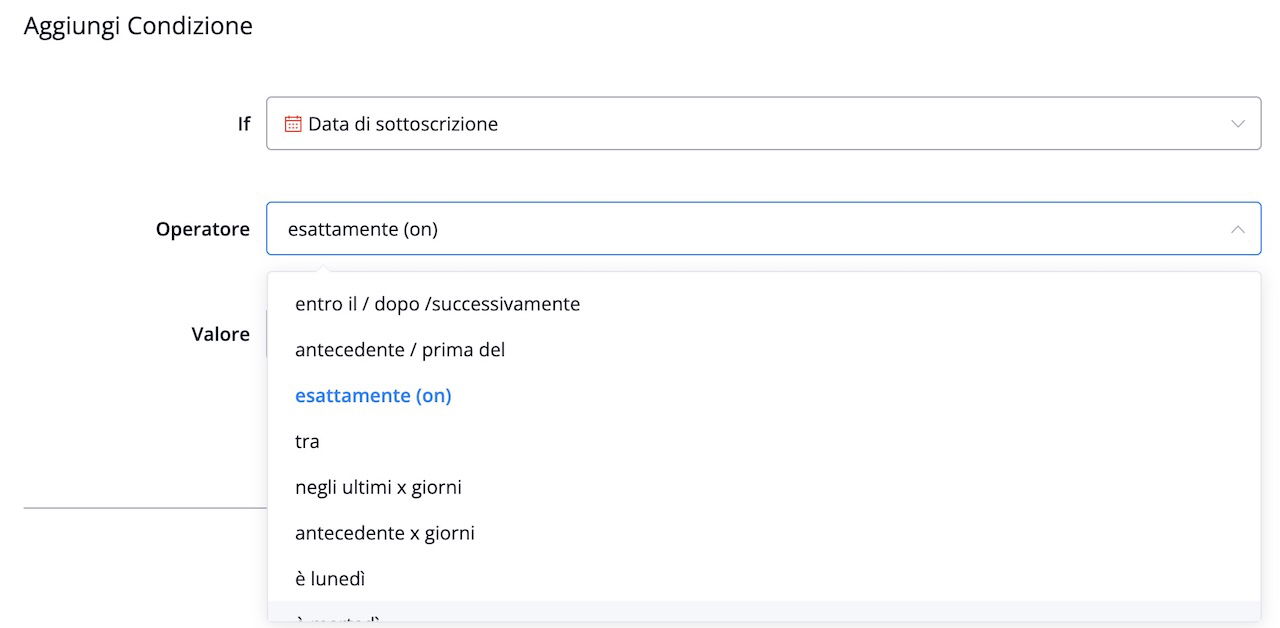Click the 'Valore' field label

coord(220,334)
